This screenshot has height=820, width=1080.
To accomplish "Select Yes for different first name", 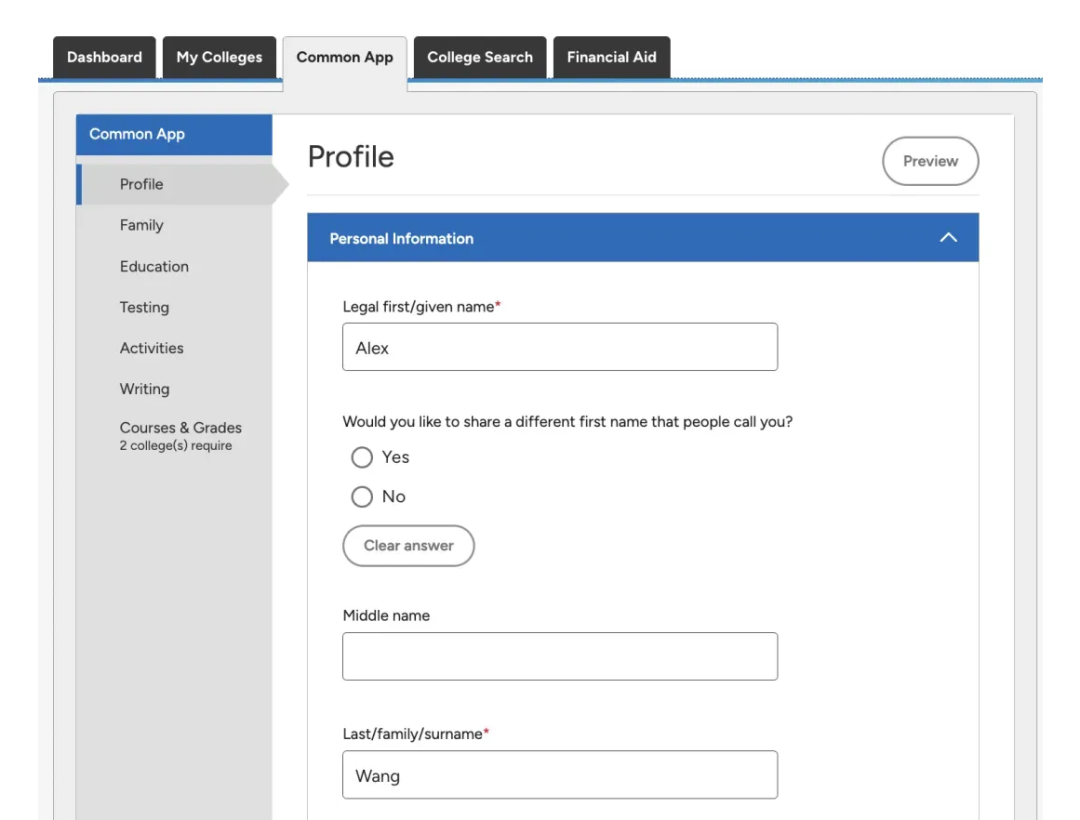I will [362, 457].
